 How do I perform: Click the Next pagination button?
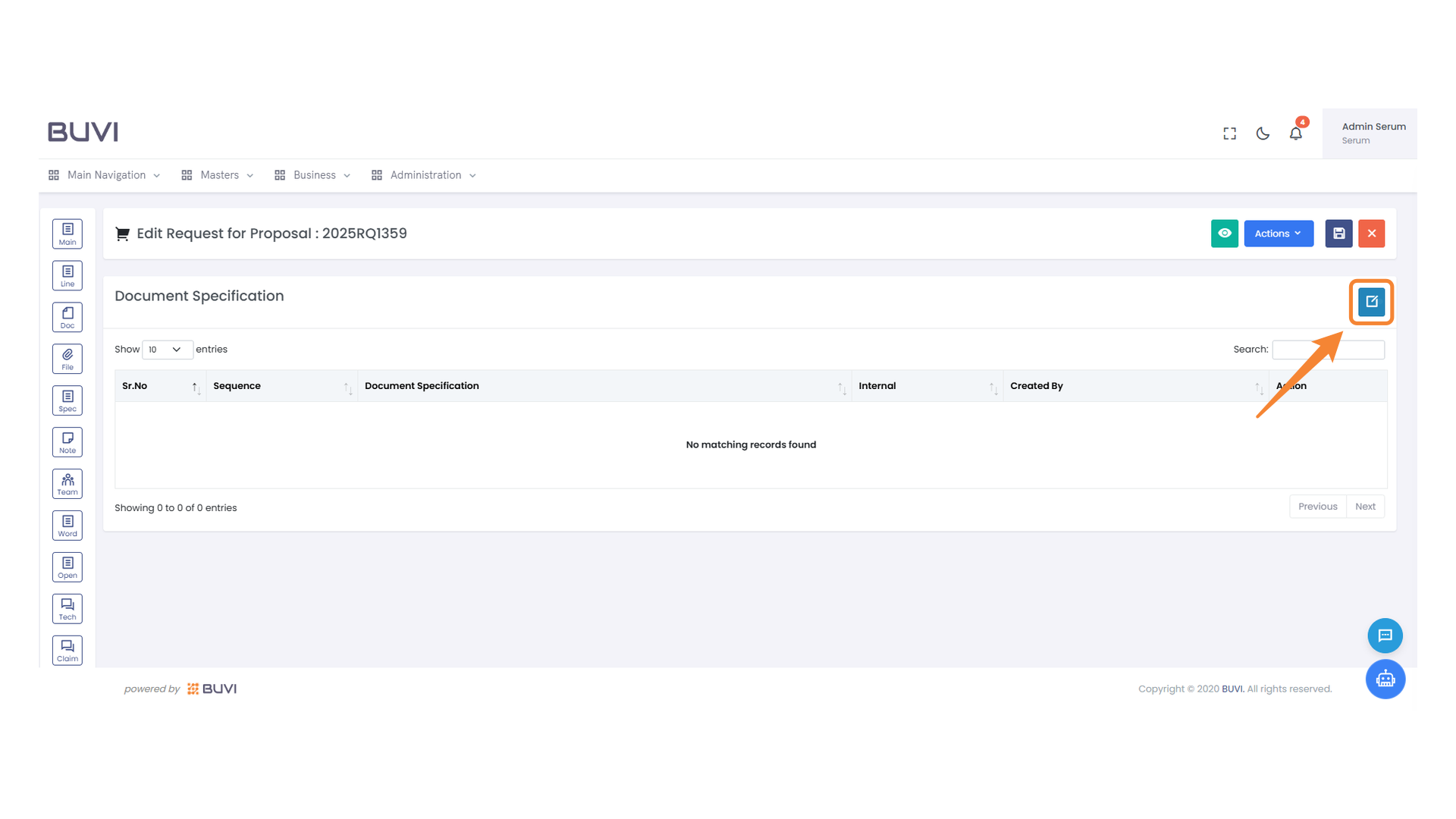click(1365, 507)
